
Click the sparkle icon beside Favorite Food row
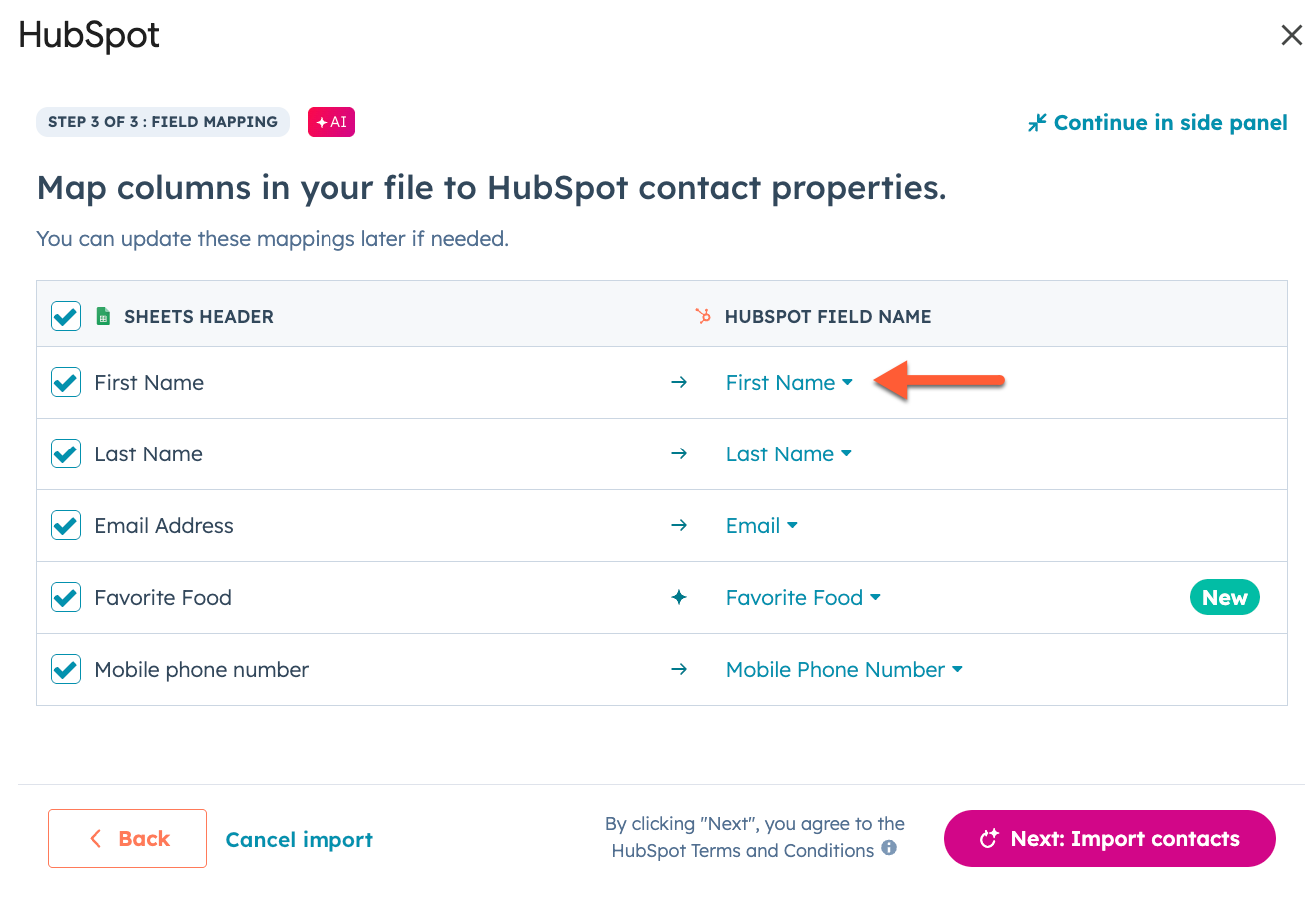click(679, 596)
